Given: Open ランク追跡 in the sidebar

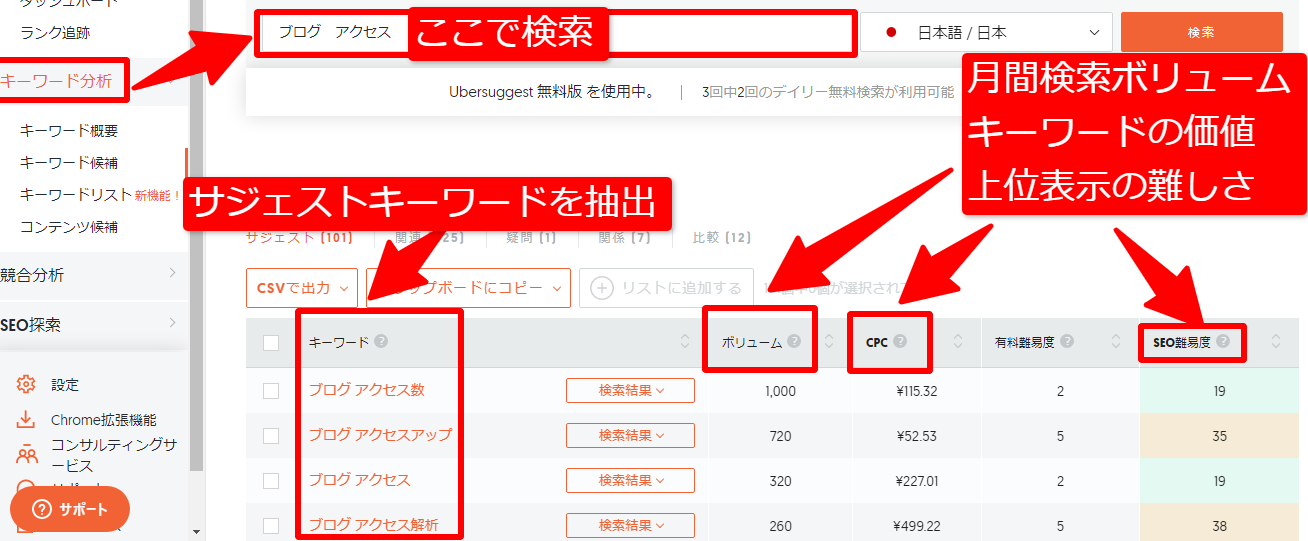Looking at the screenshot, I should pos(55,33).
